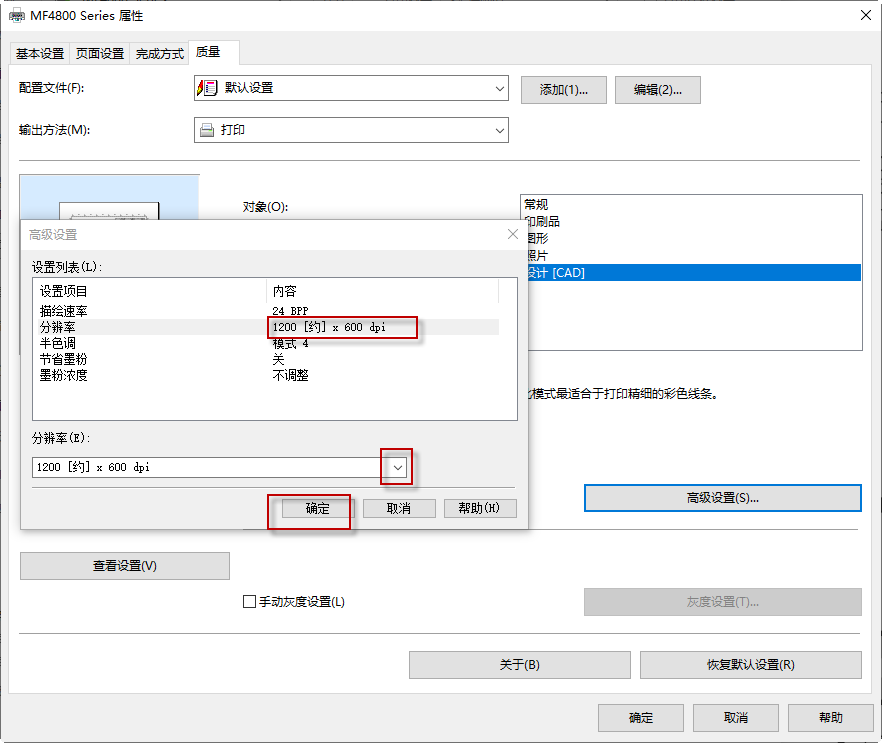Select the 节省墨粉 row in settings list
The width and height of the screenshot is (882, 743).
point(268,359)
